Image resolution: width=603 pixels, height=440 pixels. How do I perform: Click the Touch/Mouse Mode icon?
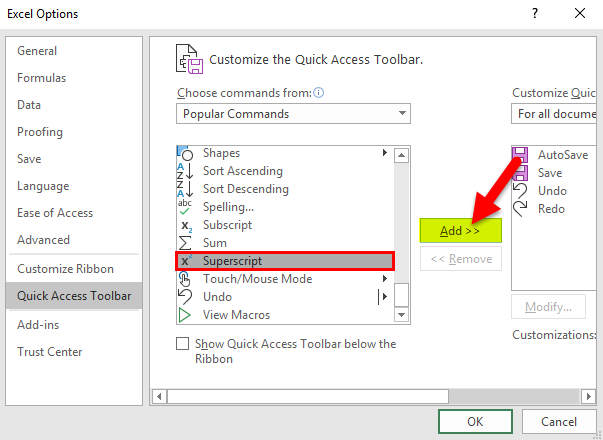(185, 279)
